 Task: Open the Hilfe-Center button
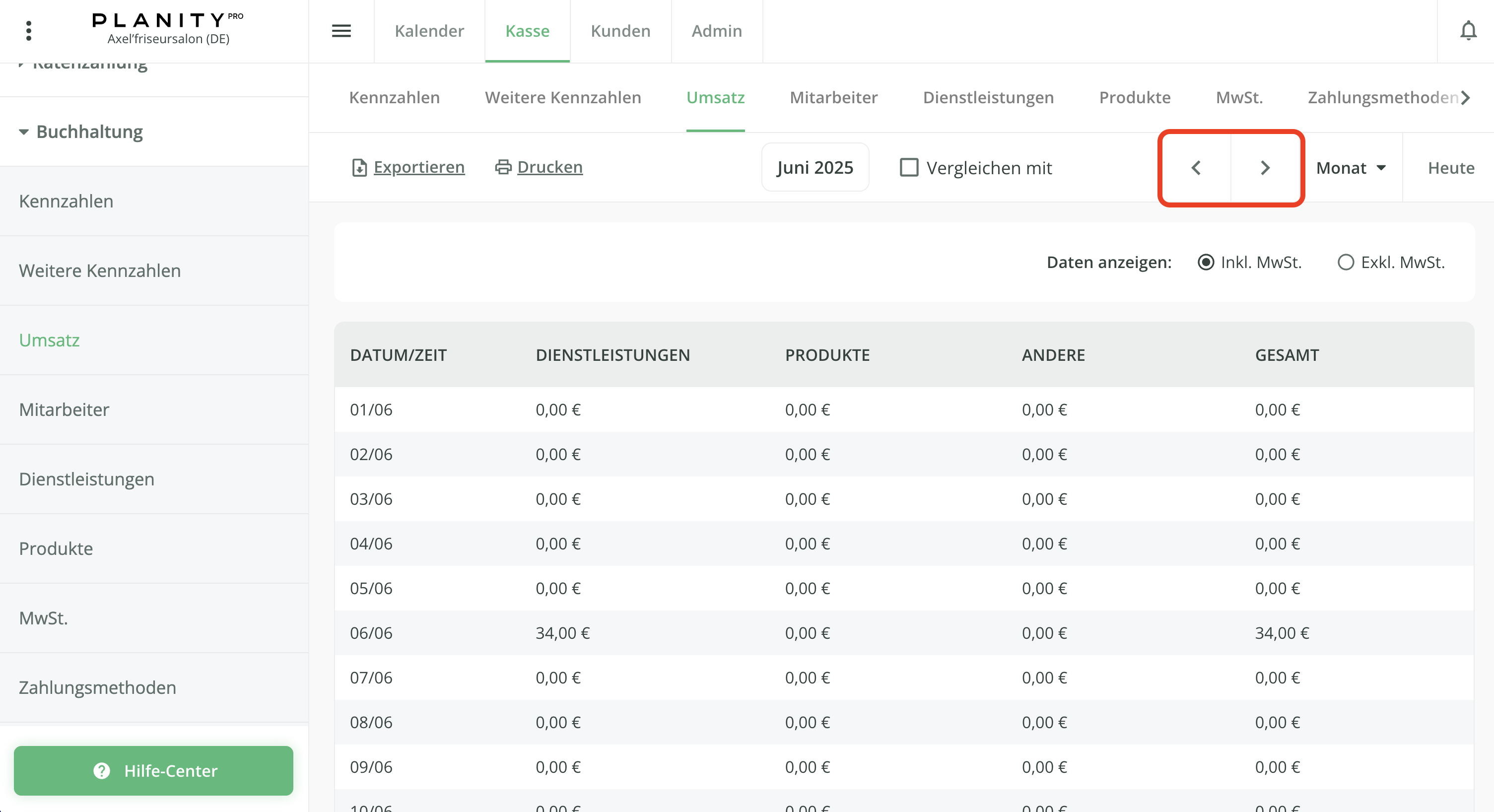[154, 770]
